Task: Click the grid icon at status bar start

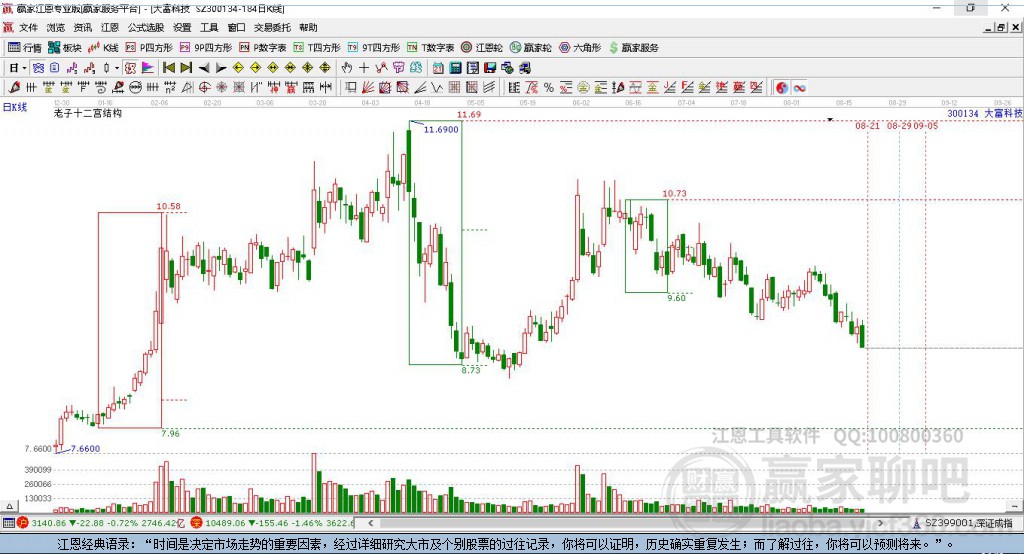Action: [8, 523]
